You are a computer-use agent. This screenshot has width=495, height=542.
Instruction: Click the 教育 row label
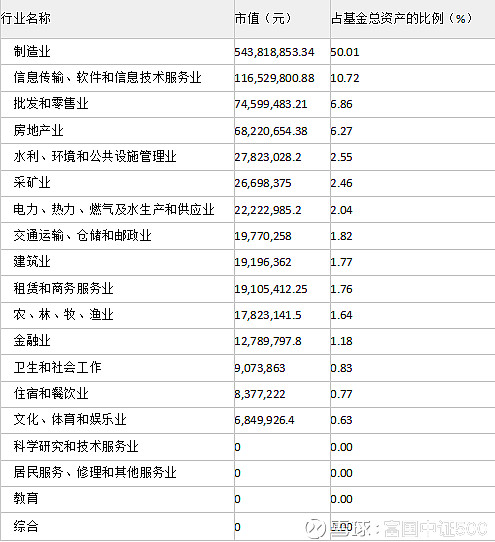[x=26, y=498]
